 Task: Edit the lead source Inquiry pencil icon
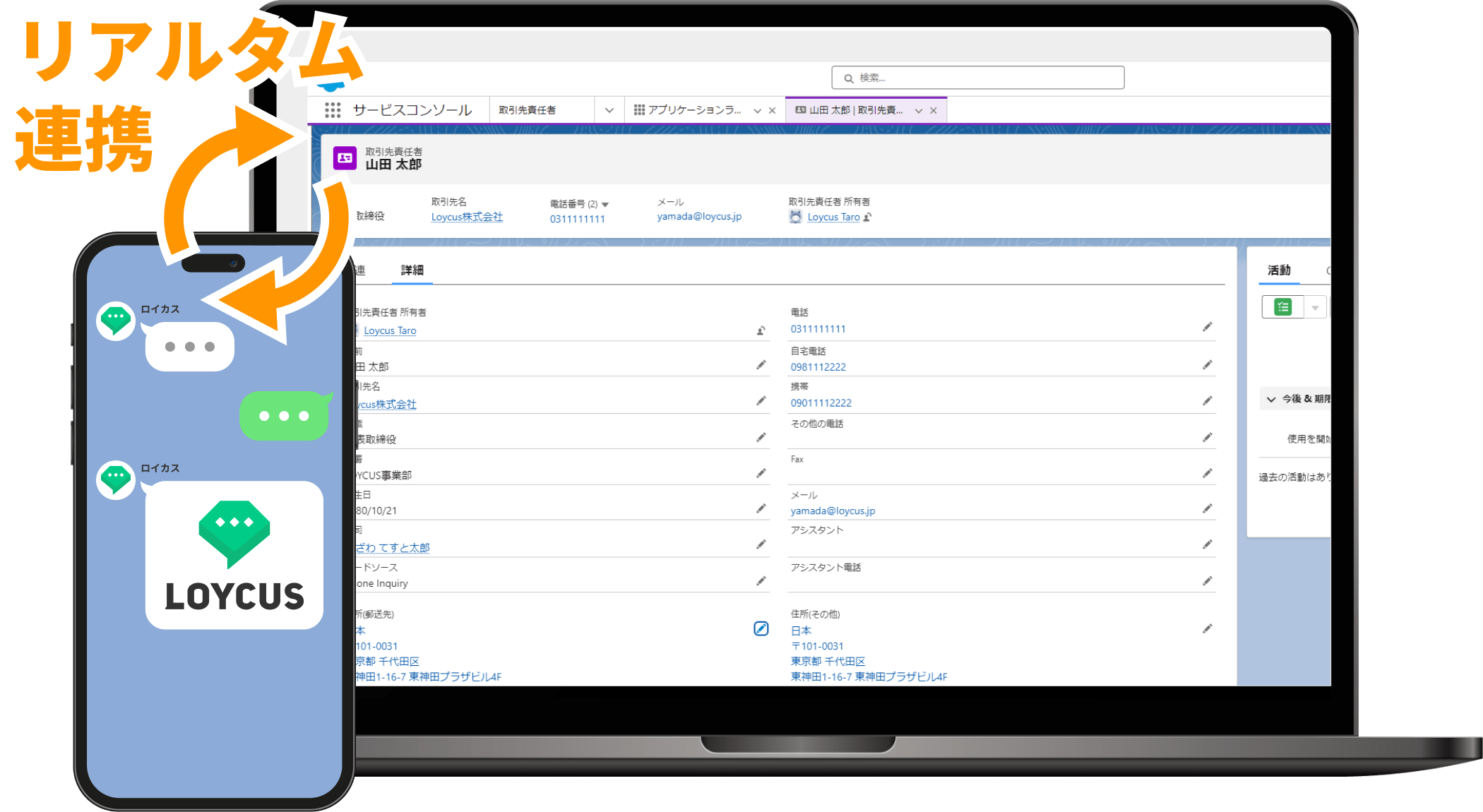[761, 581]
